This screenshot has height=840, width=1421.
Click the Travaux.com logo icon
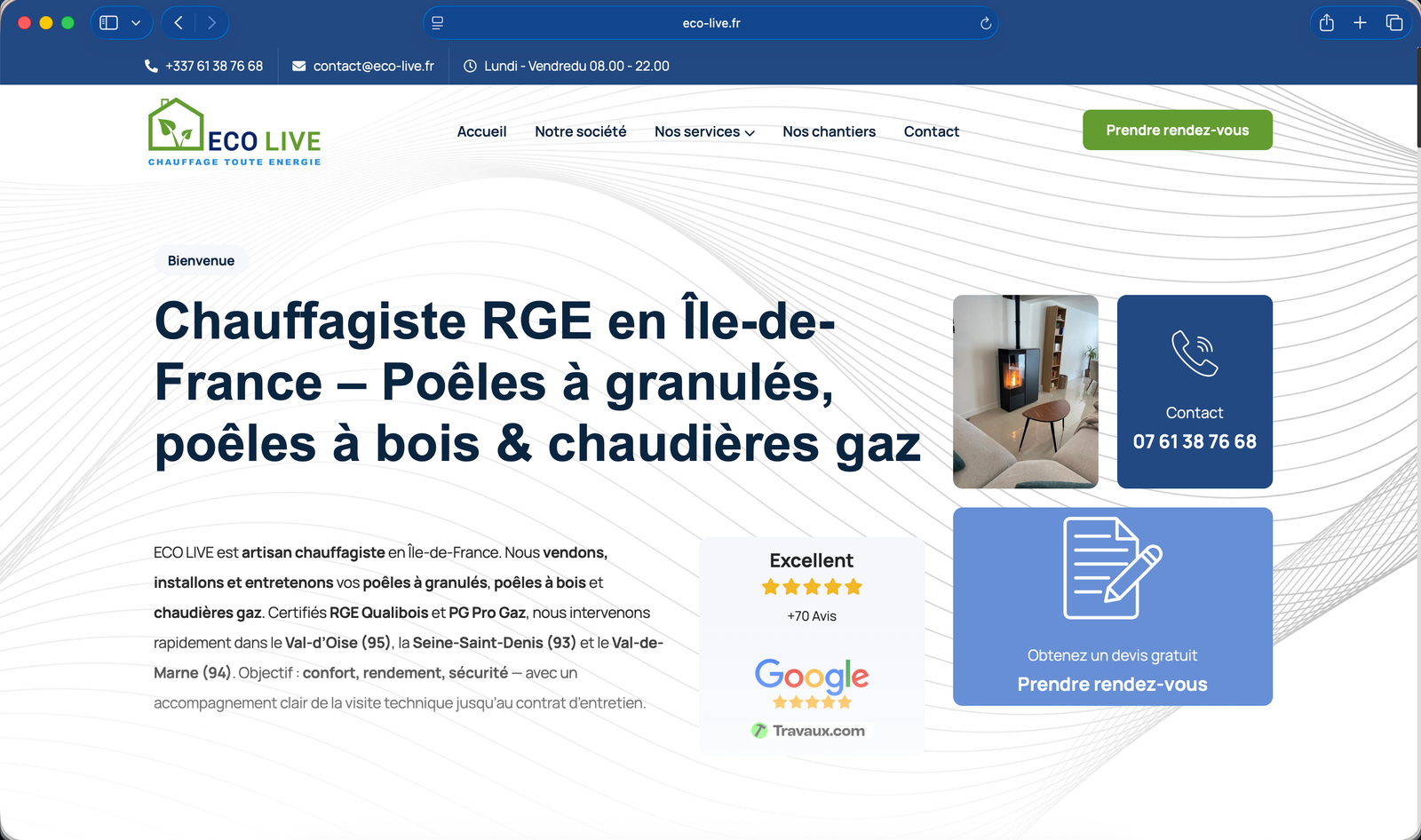759,730
